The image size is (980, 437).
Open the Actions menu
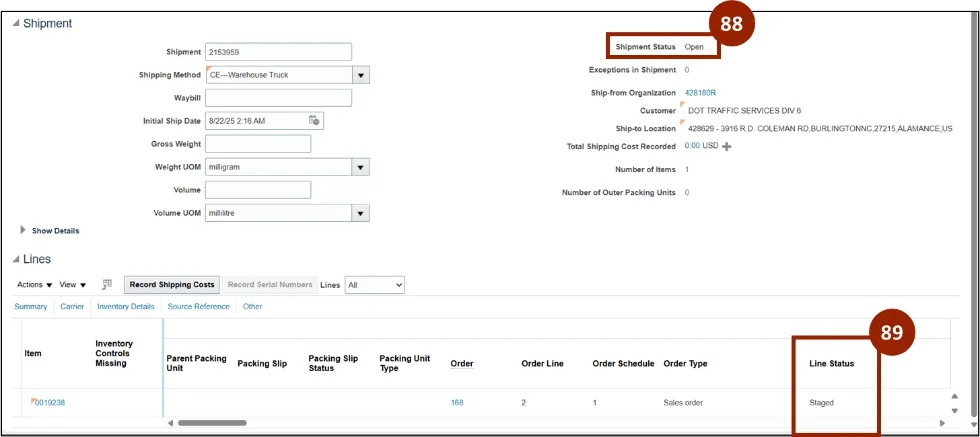tap(34, 285)
